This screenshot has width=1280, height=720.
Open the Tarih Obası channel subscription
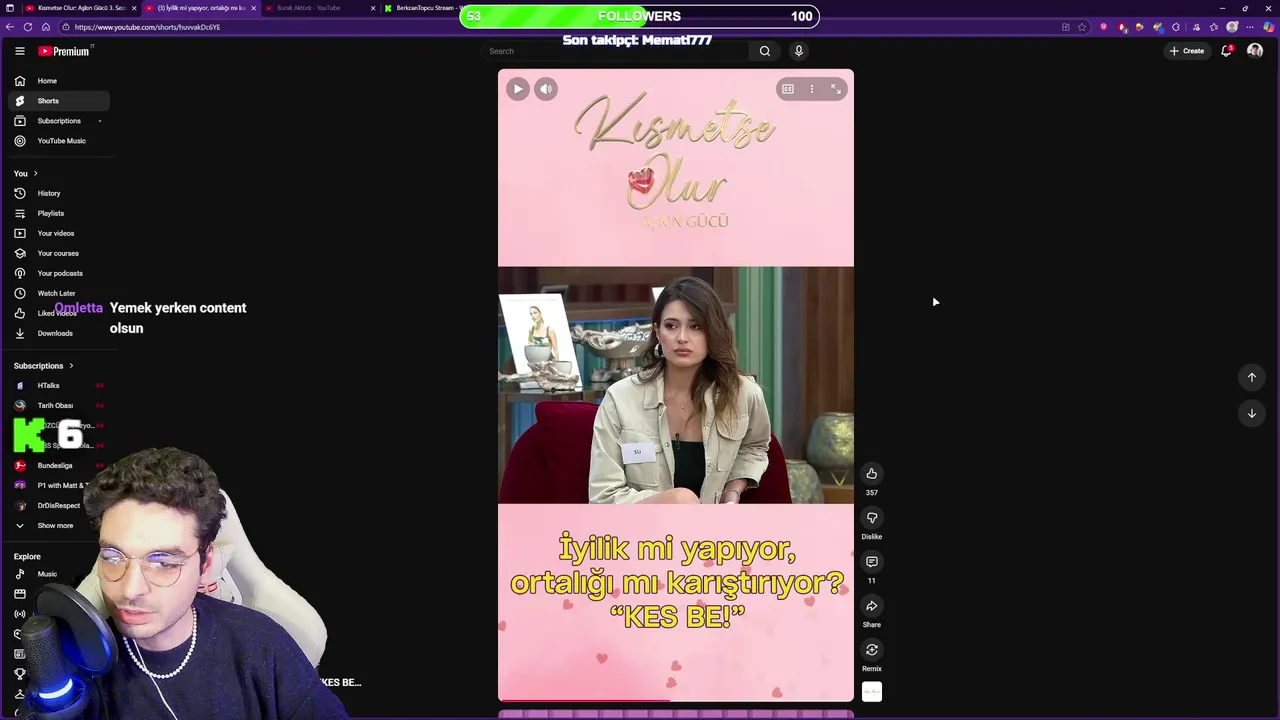pos(59,405)
